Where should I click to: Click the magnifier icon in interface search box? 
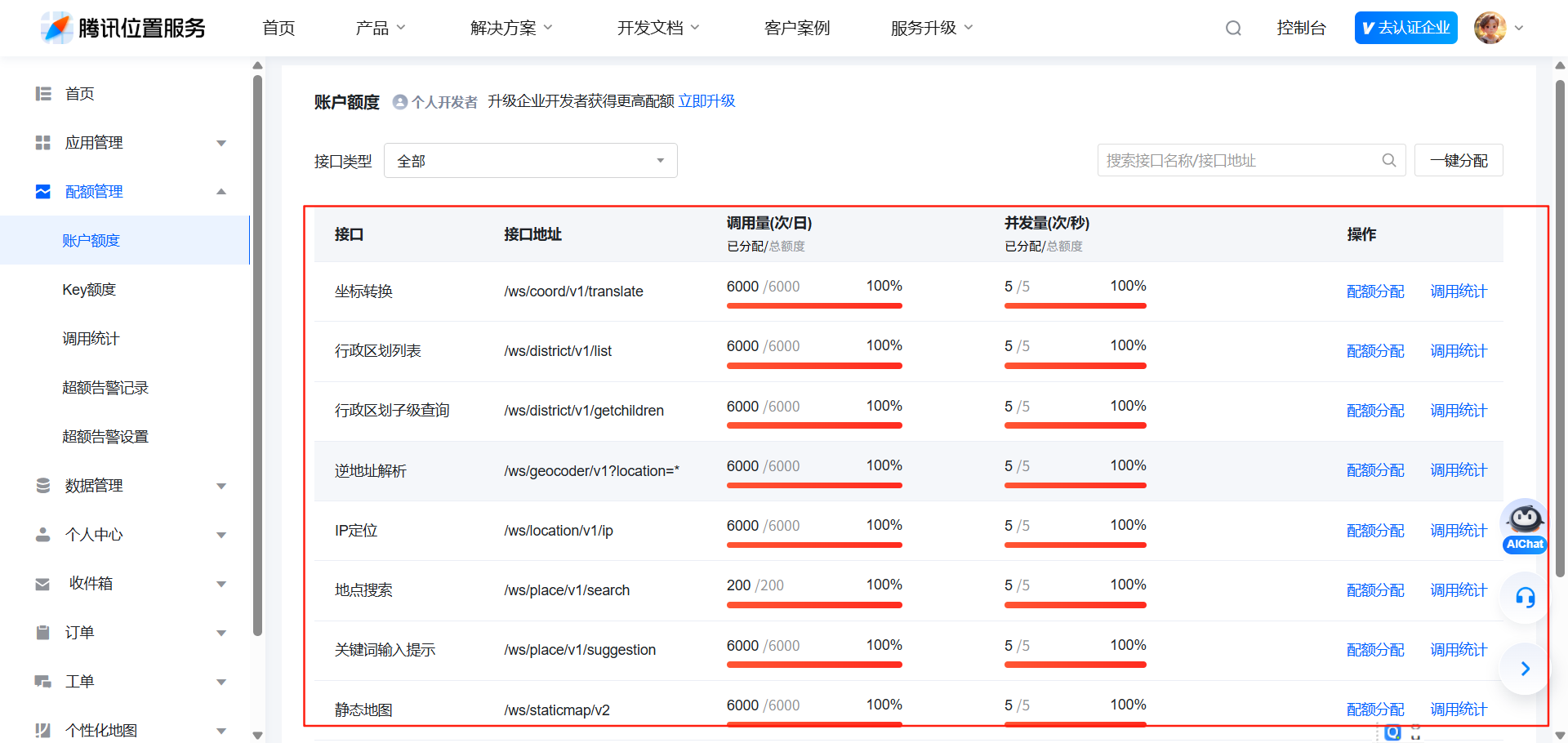pyautogui.click(x=1388, y=160)
